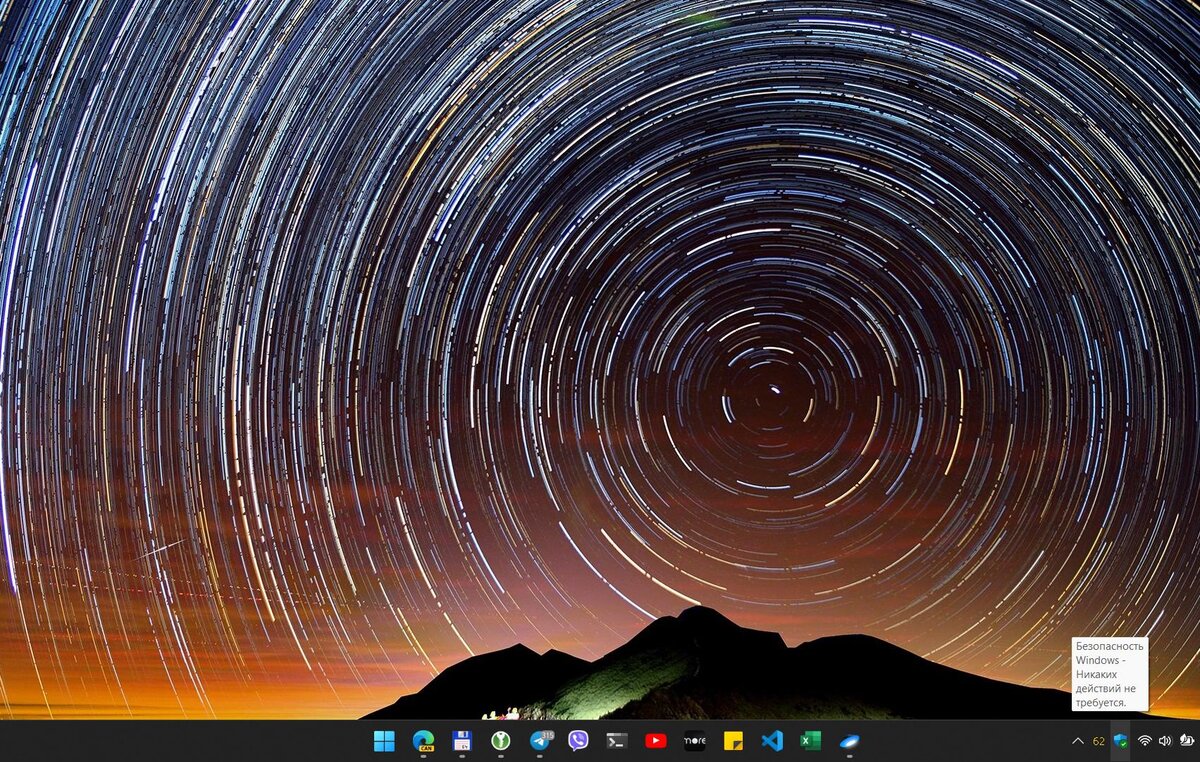
Task: Open the floppy disk app on taskbar
Action: point(462,741)
